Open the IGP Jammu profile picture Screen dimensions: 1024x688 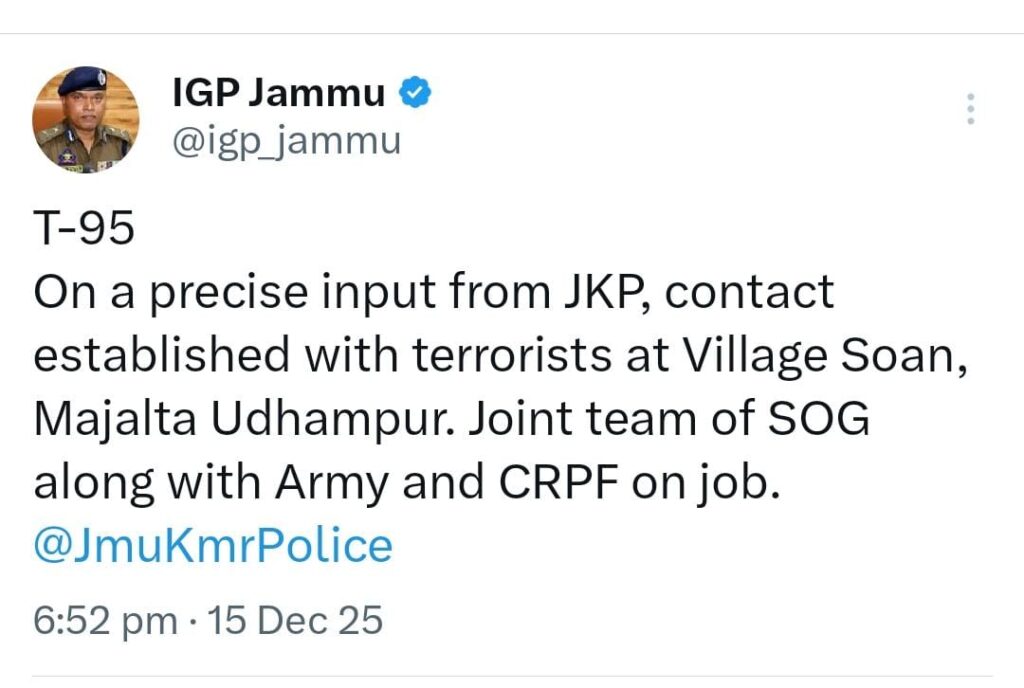coord(86,119)
